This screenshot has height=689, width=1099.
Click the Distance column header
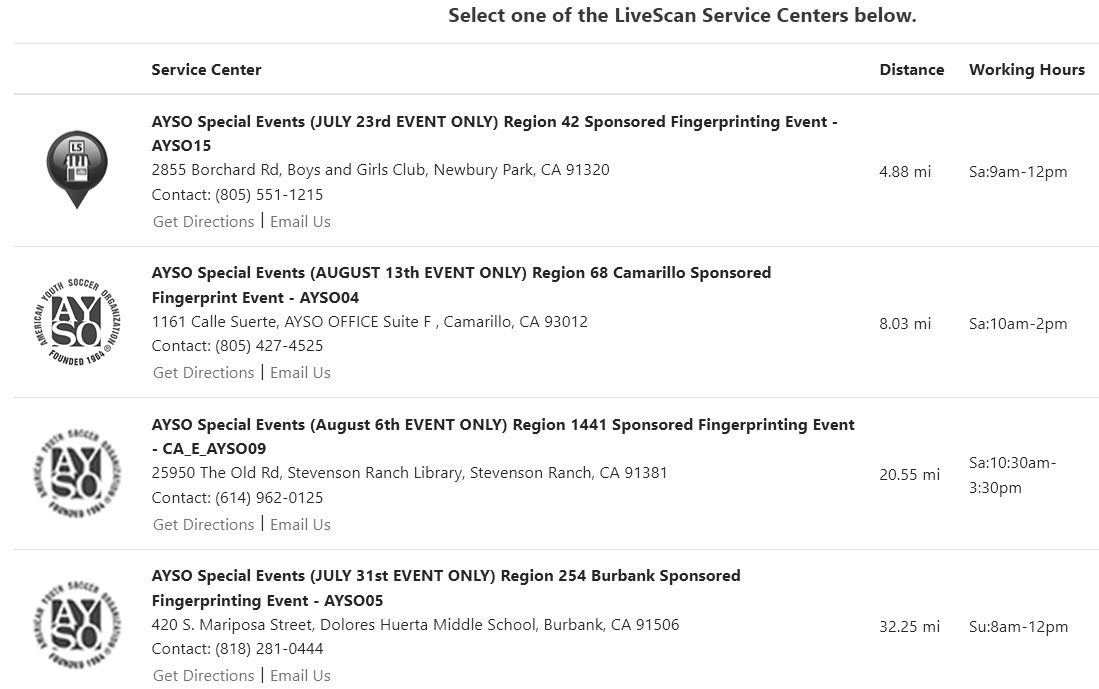(x=912, y=69)
